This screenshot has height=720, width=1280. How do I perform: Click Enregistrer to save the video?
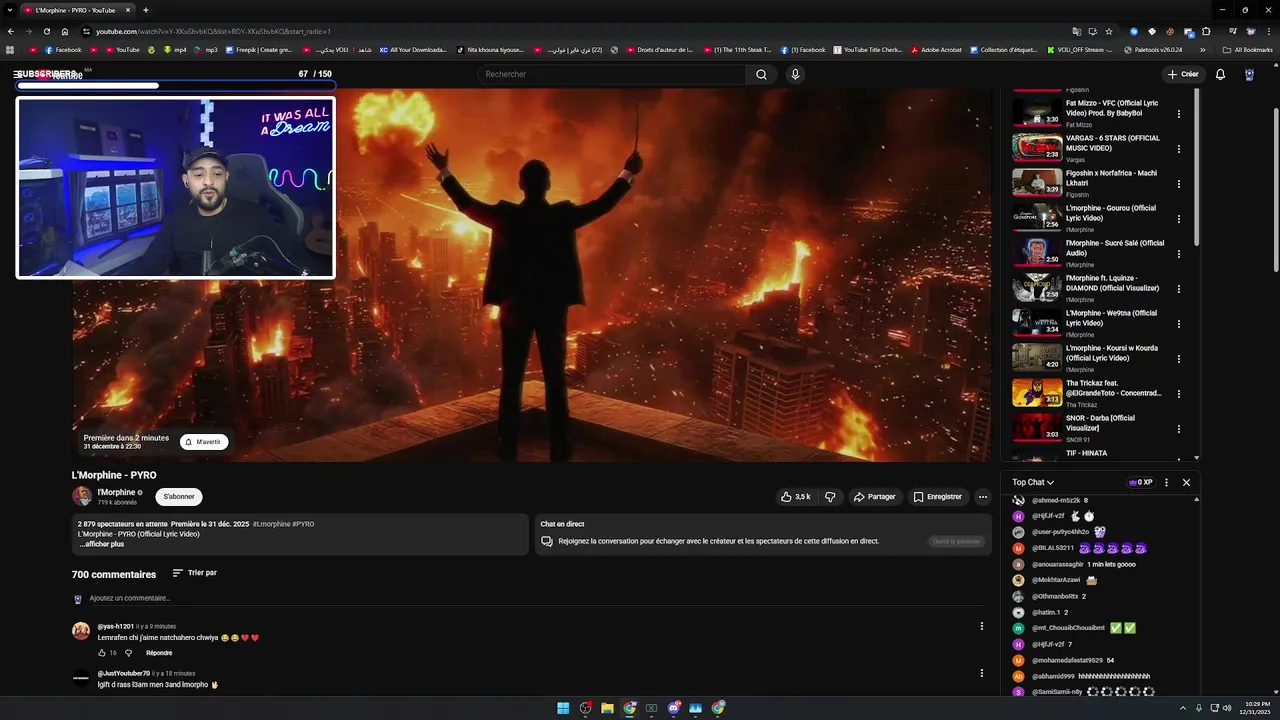click(938, 497)
